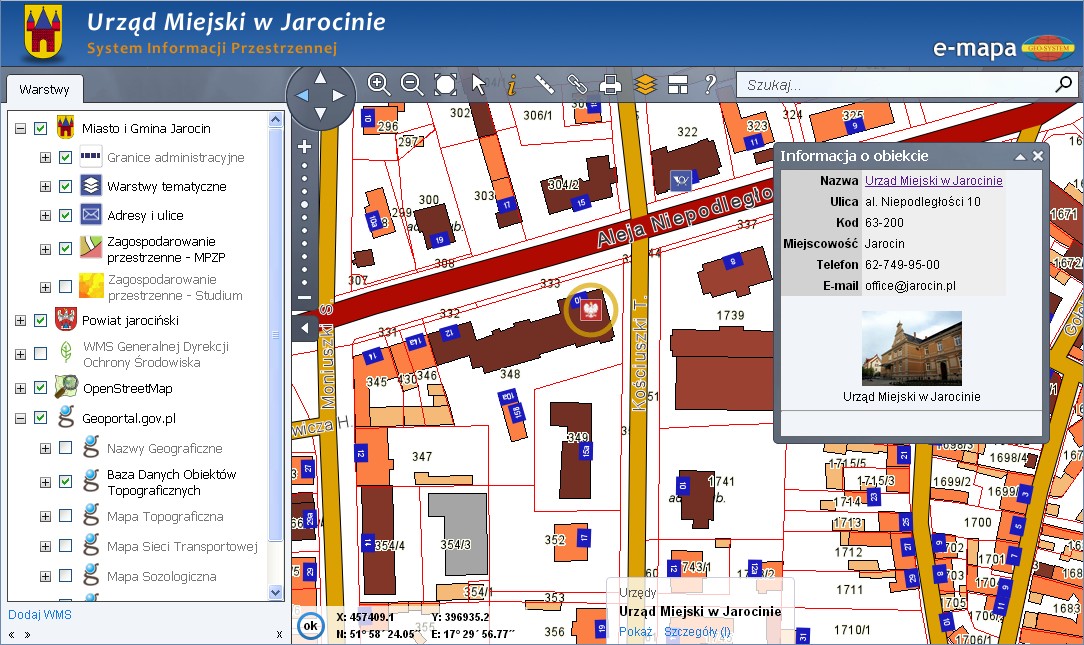Click zoom level slider handle
1084x645 pixels.
click(304, 205)
